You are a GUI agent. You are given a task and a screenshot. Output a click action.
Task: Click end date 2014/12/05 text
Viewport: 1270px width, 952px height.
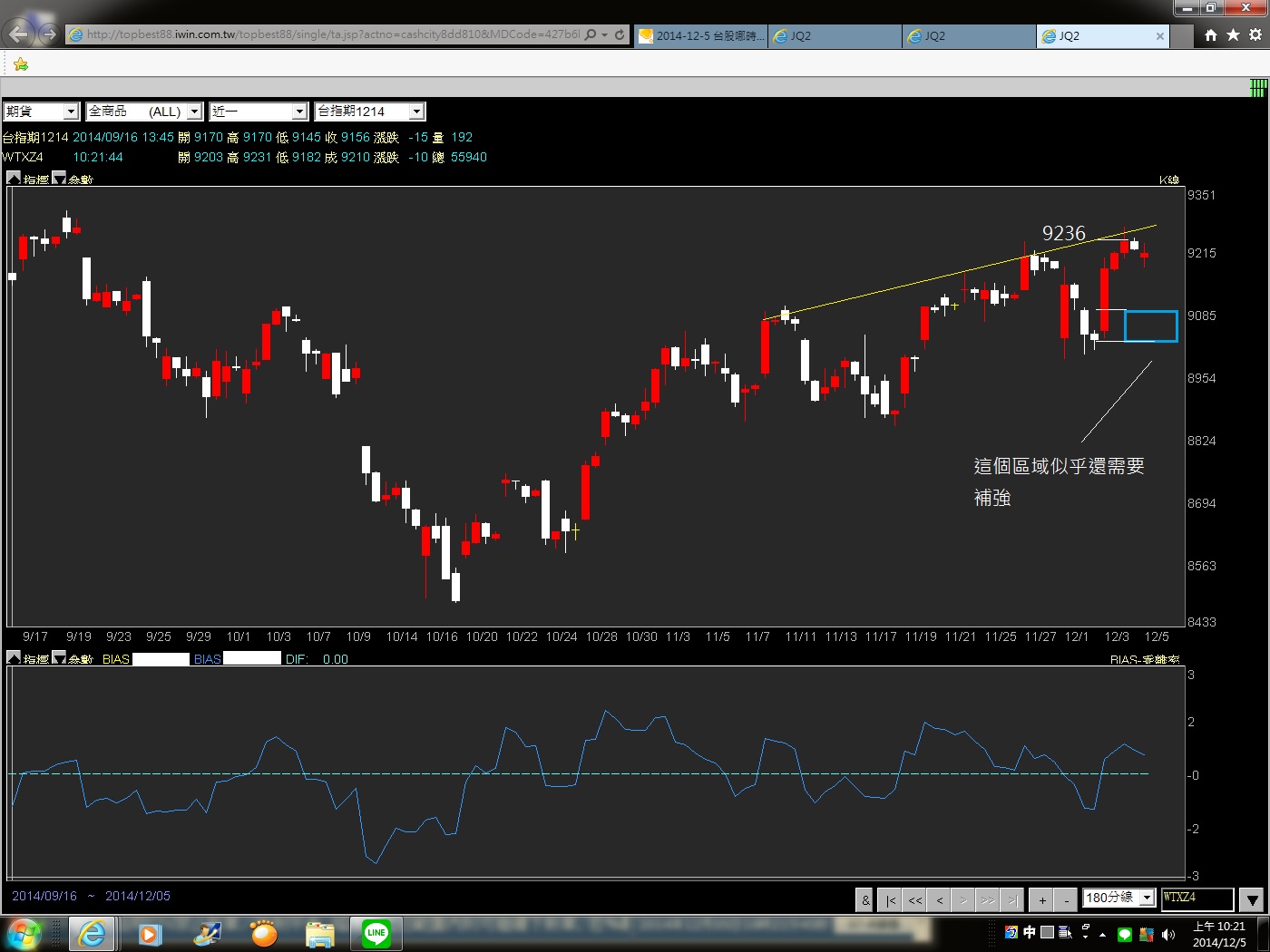[x=138, y=896]
